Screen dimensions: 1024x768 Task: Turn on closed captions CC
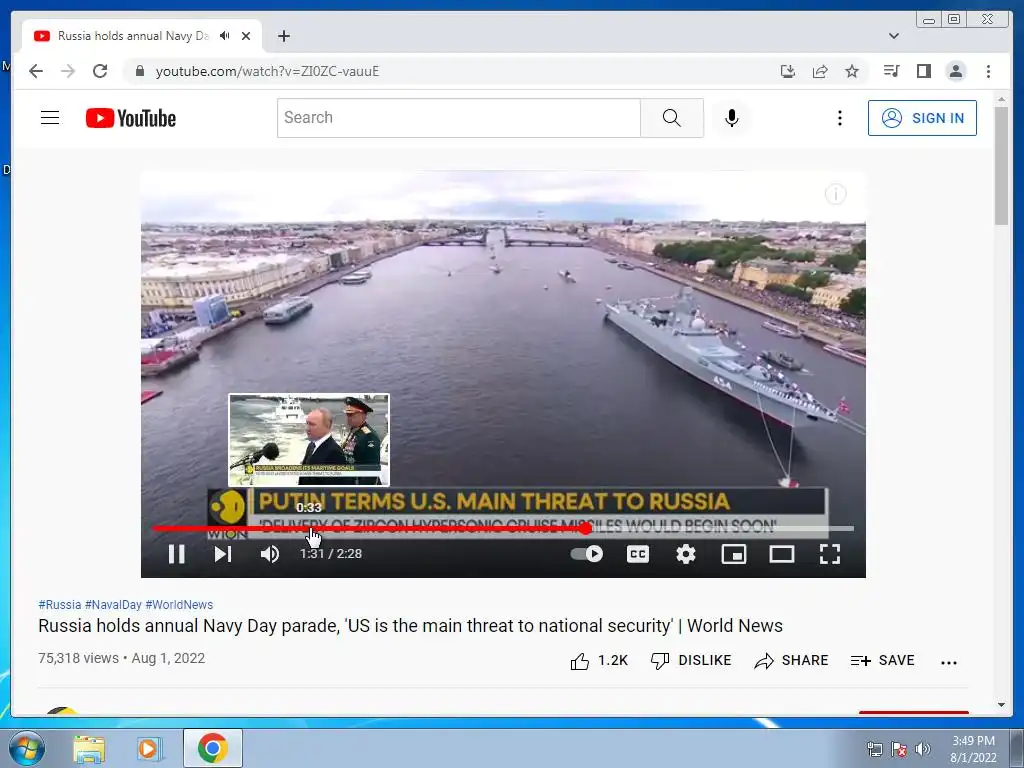(x=637, y=554)
